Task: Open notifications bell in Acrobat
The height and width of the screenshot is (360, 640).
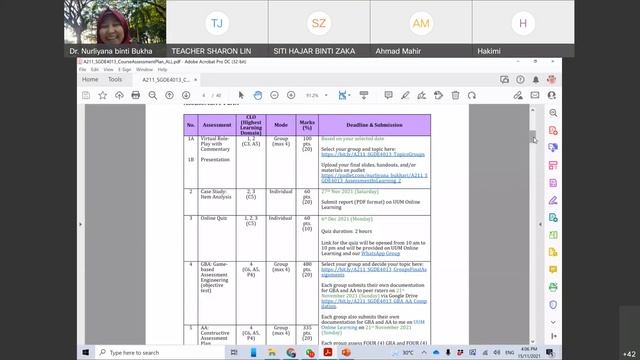Action: (536, 80)
